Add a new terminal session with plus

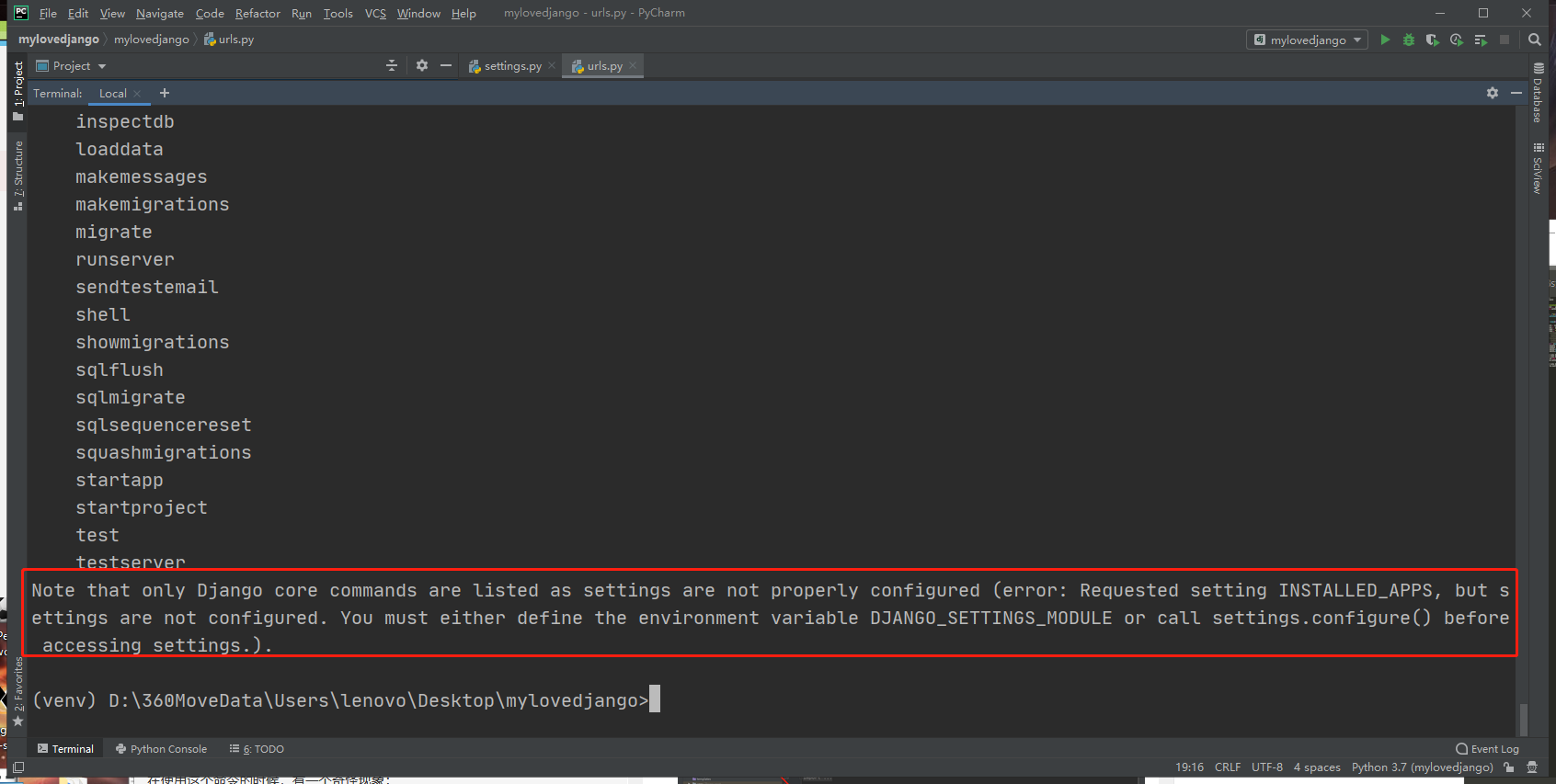click(x=165, y=93)
